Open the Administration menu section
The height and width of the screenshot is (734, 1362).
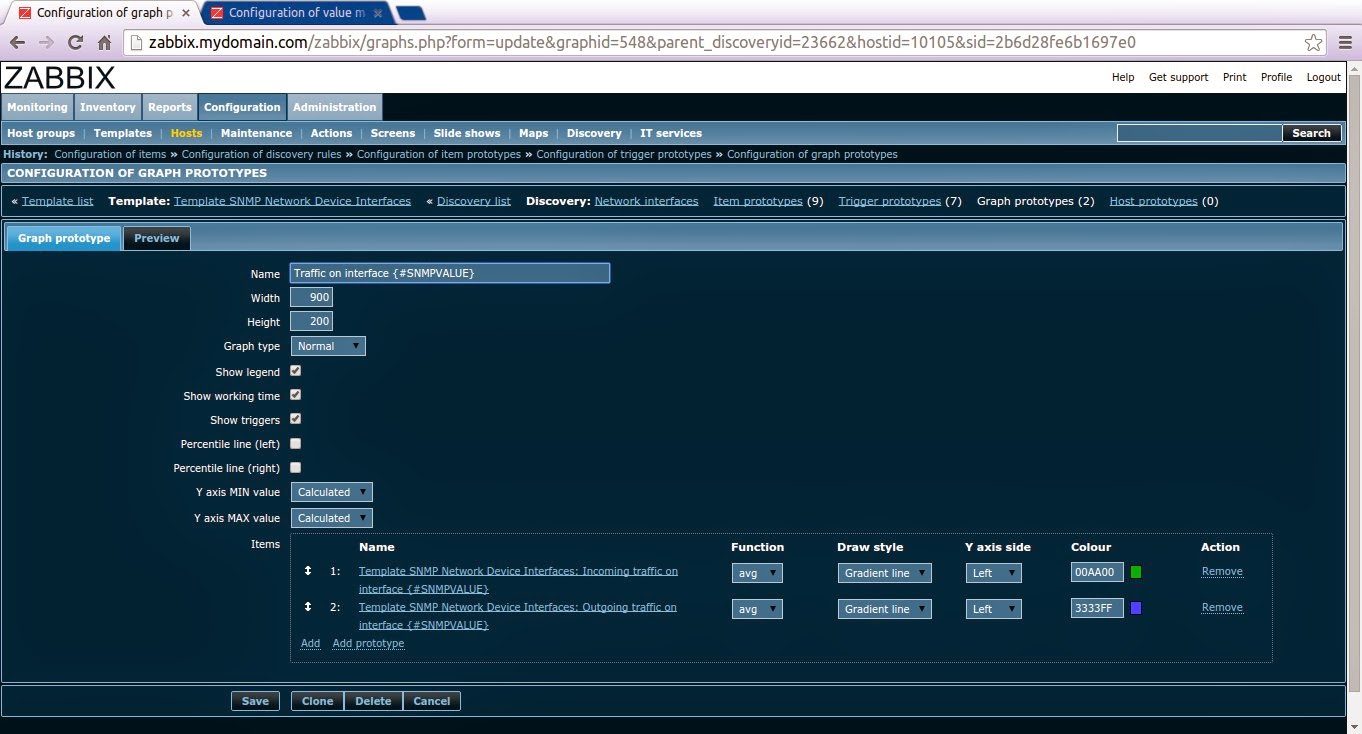tap(334, 106)
